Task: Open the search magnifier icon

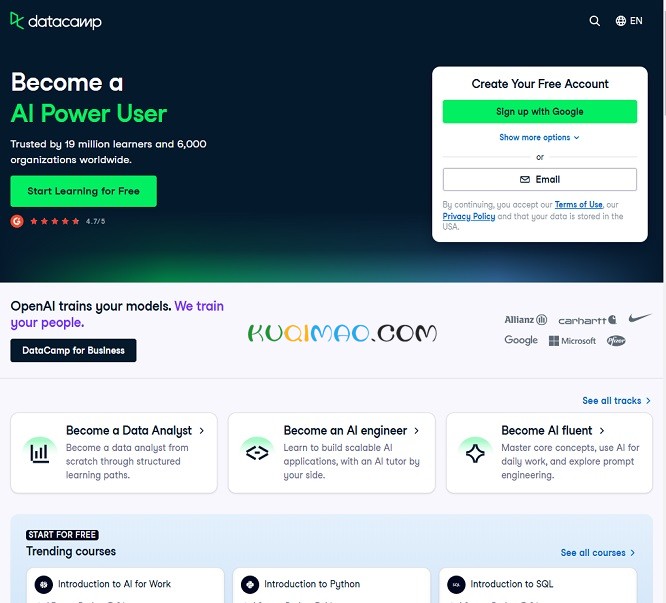Action: pyautogui.click(x=595, y=21)
